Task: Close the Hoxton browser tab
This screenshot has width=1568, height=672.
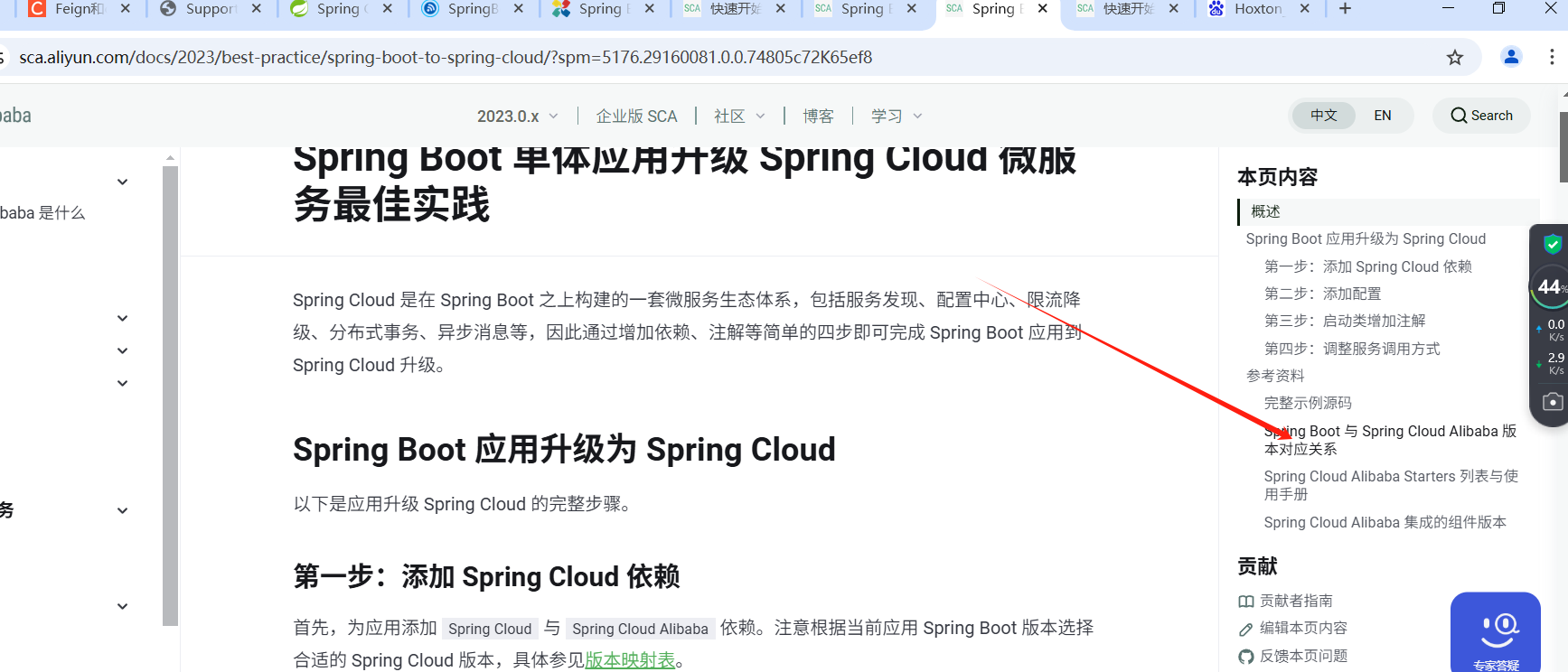Action: (1304, 8)
